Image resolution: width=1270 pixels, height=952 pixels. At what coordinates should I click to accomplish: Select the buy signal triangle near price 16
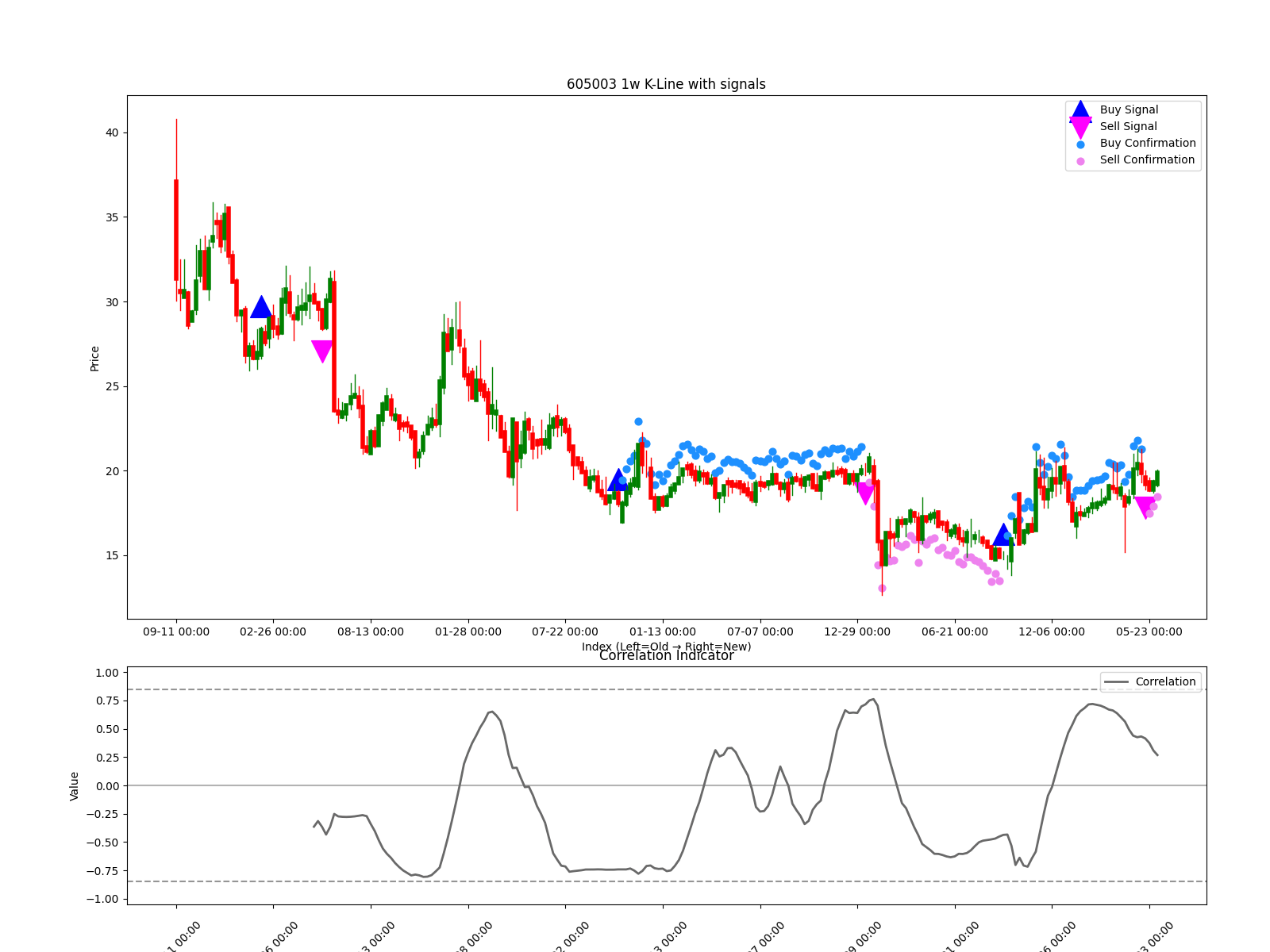point(1003,535)
